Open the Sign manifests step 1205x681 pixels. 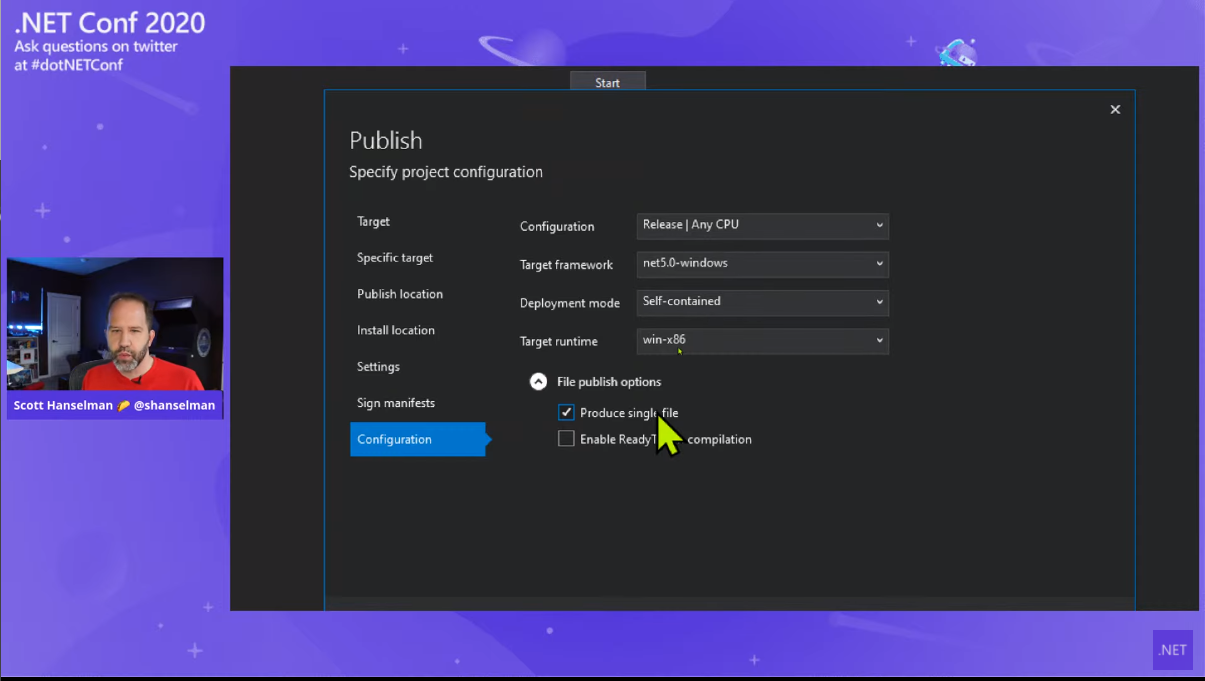click(x=396, y=403)
